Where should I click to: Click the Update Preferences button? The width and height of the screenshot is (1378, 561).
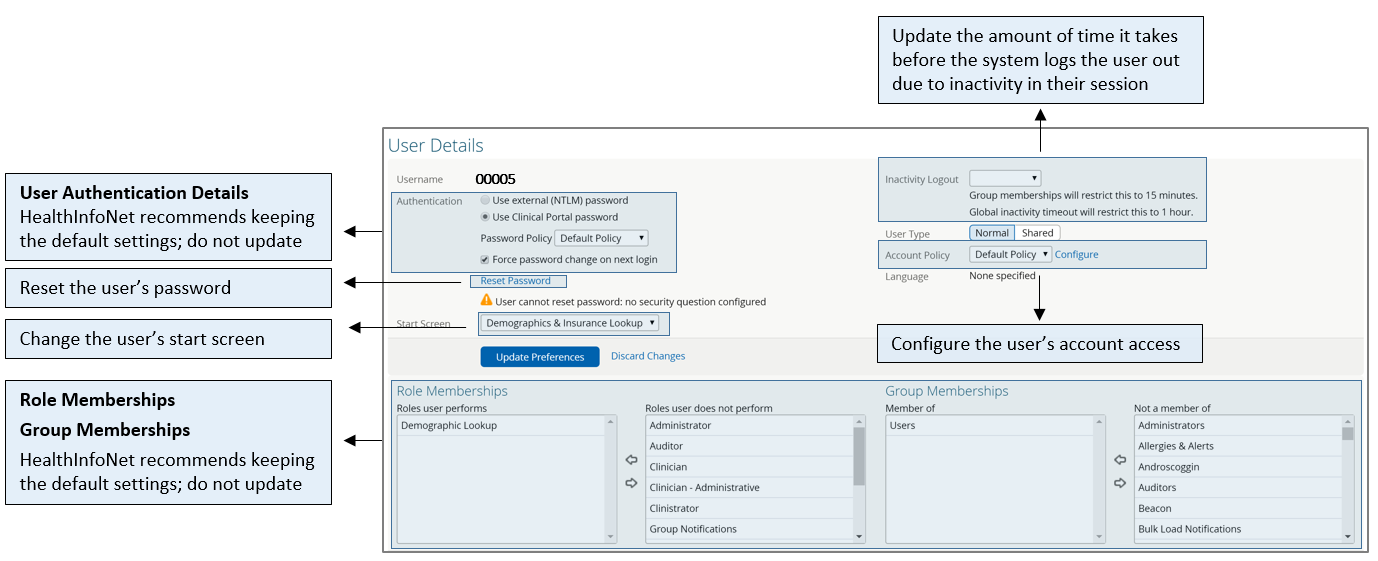[540, 357]
